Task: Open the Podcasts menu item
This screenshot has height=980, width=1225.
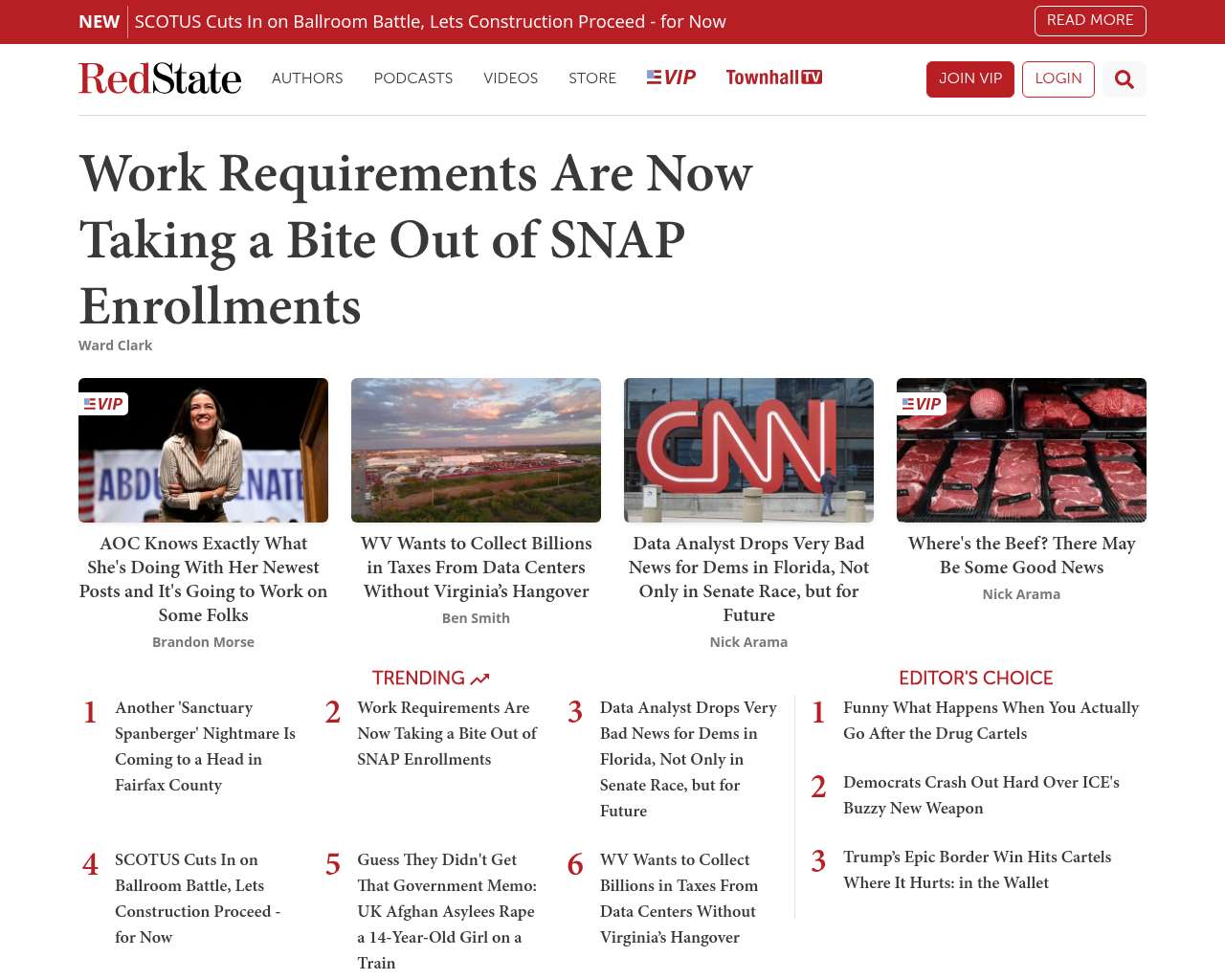Action: point(413,78)
